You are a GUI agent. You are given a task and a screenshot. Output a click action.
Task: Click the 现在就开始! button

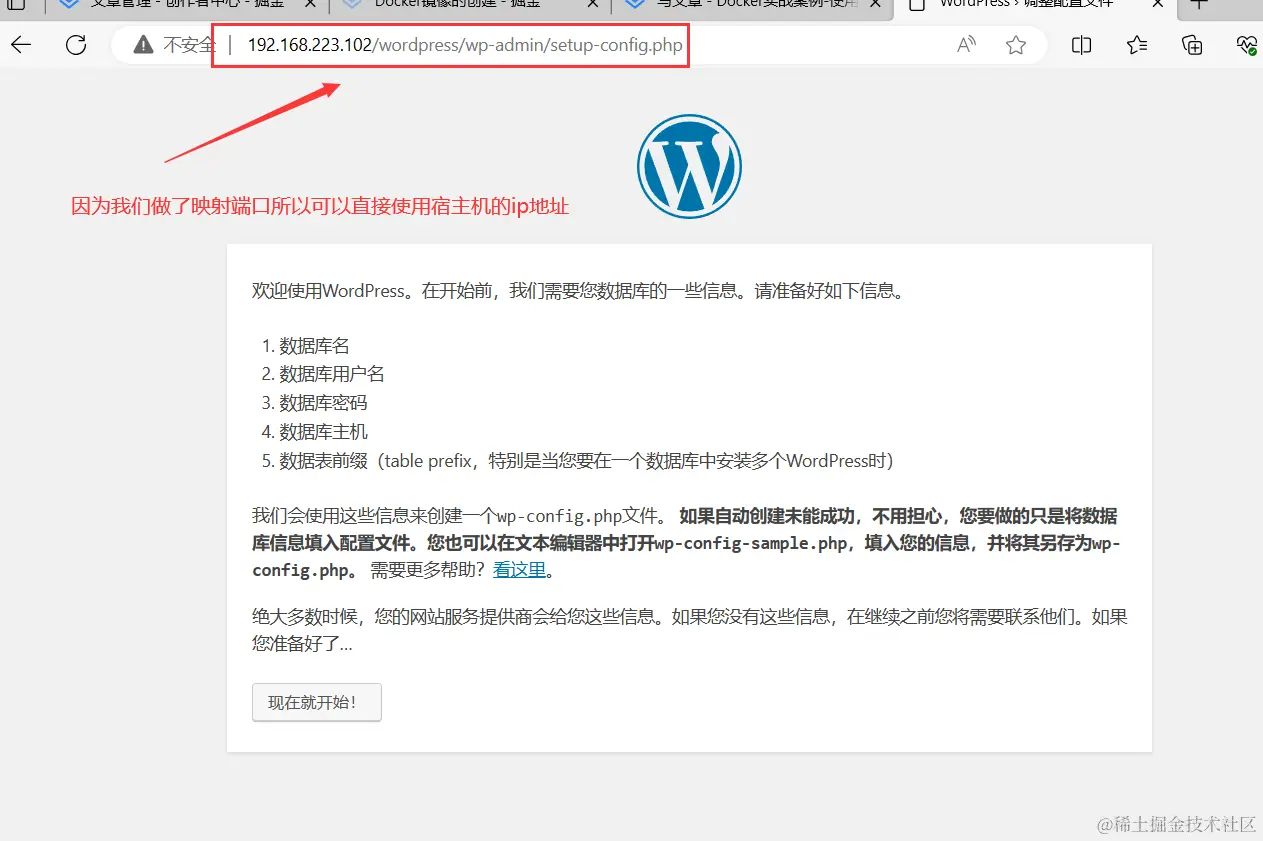(317, 702)
